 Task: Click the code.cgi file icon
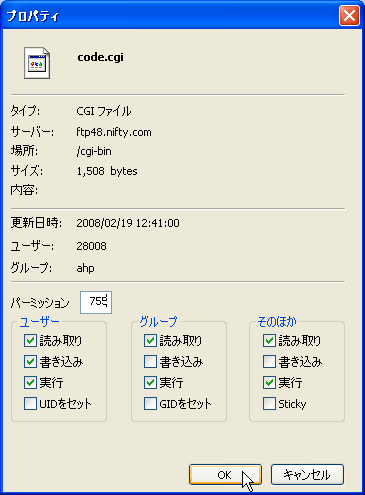tap(37, 63)
